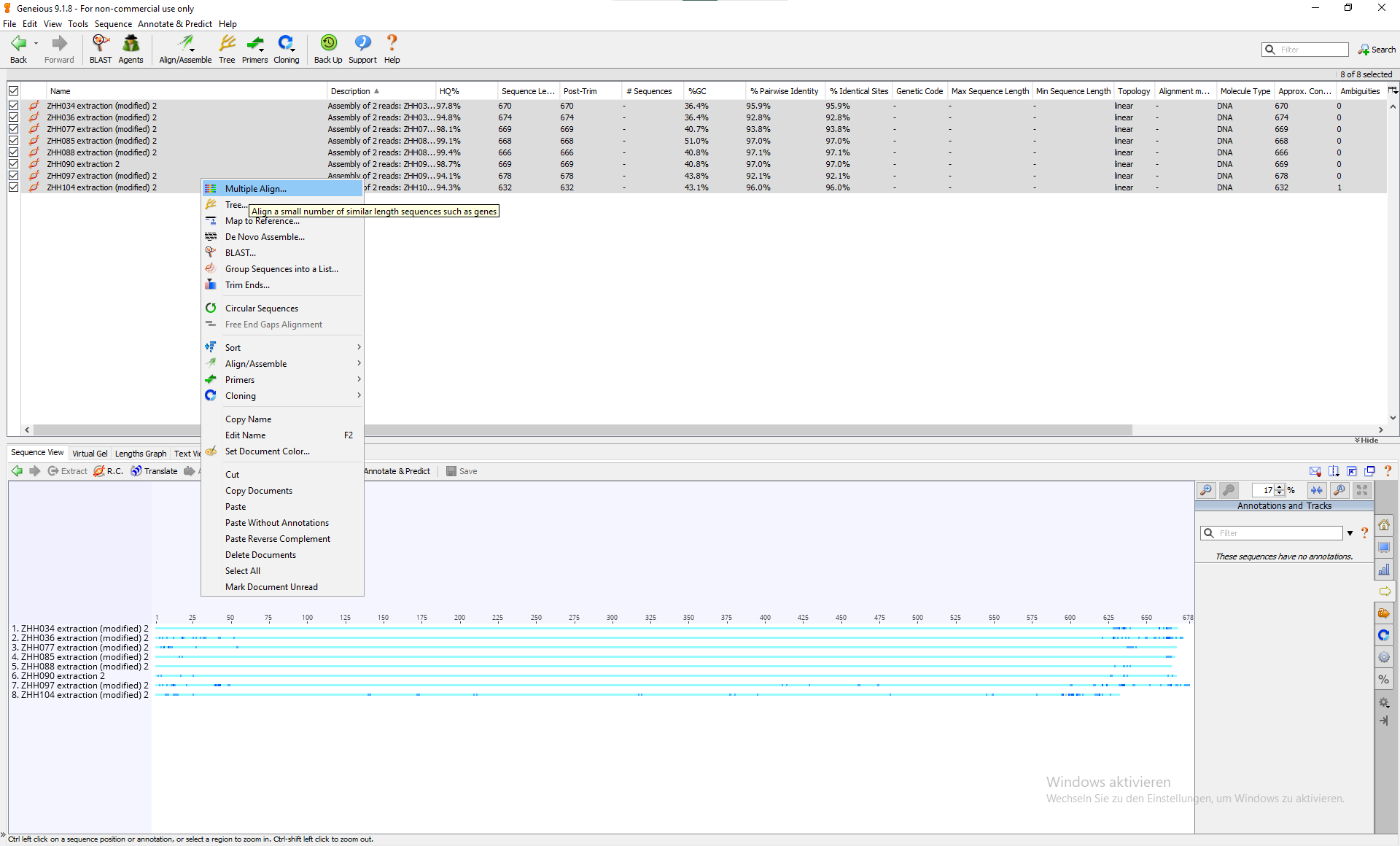Click the BLAST toolbar icon
Image resolution: width=1400 pixels, height=846 pixels.
(x=101, y=49)
